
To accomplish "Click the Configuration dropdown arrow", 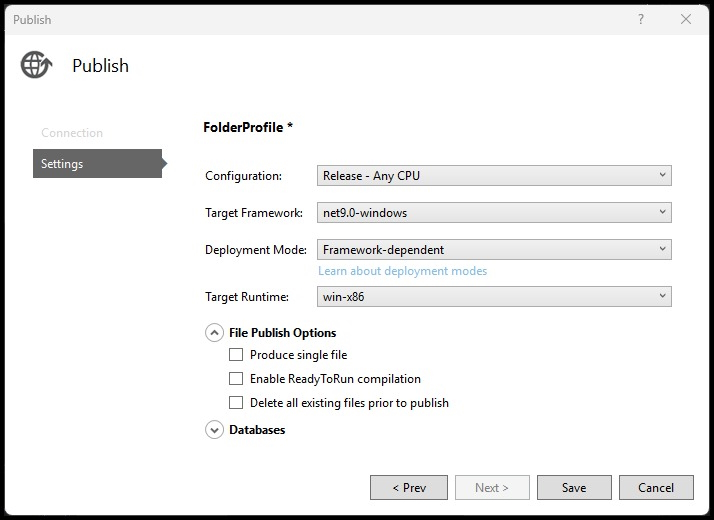I will (x=663, y=175).
